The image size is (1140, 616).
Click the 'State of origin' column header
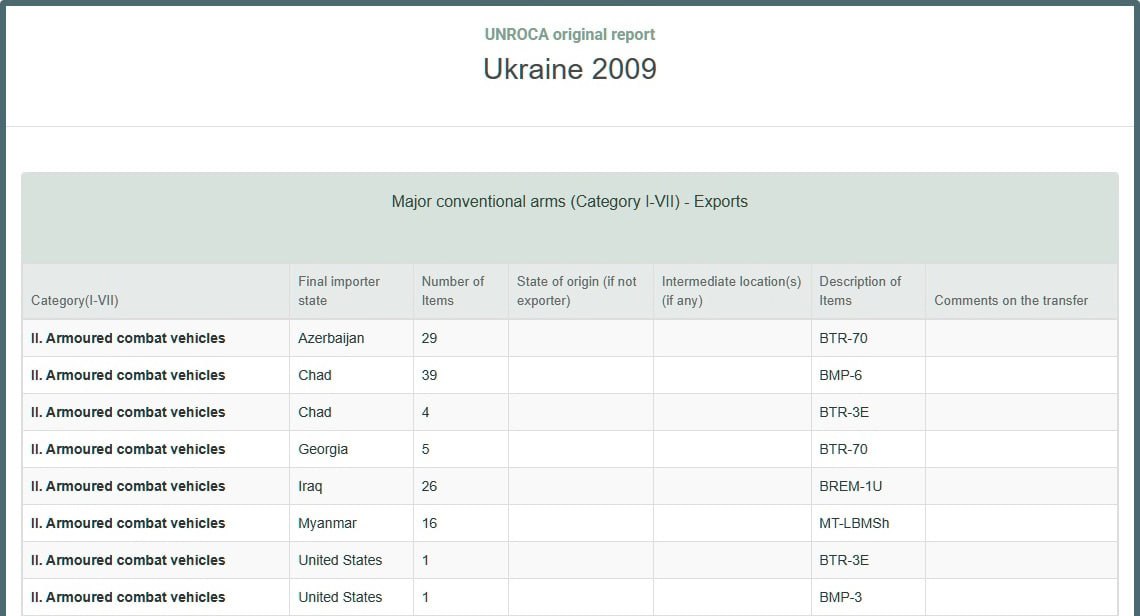[x=577, y=291]
